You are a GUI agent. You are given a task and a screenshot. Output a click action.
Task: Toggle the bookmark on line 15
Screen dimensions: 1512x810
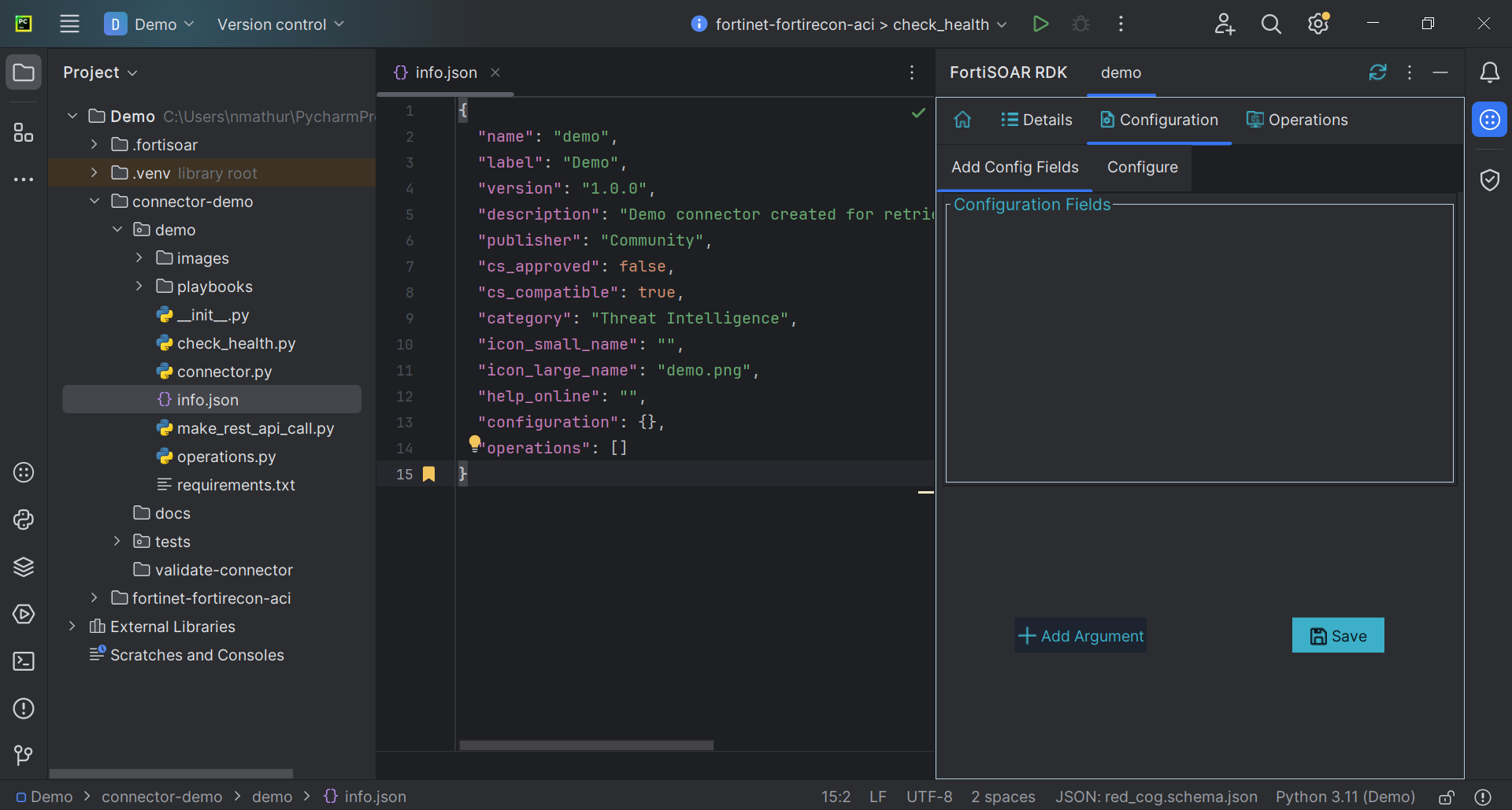click(428, 474)
